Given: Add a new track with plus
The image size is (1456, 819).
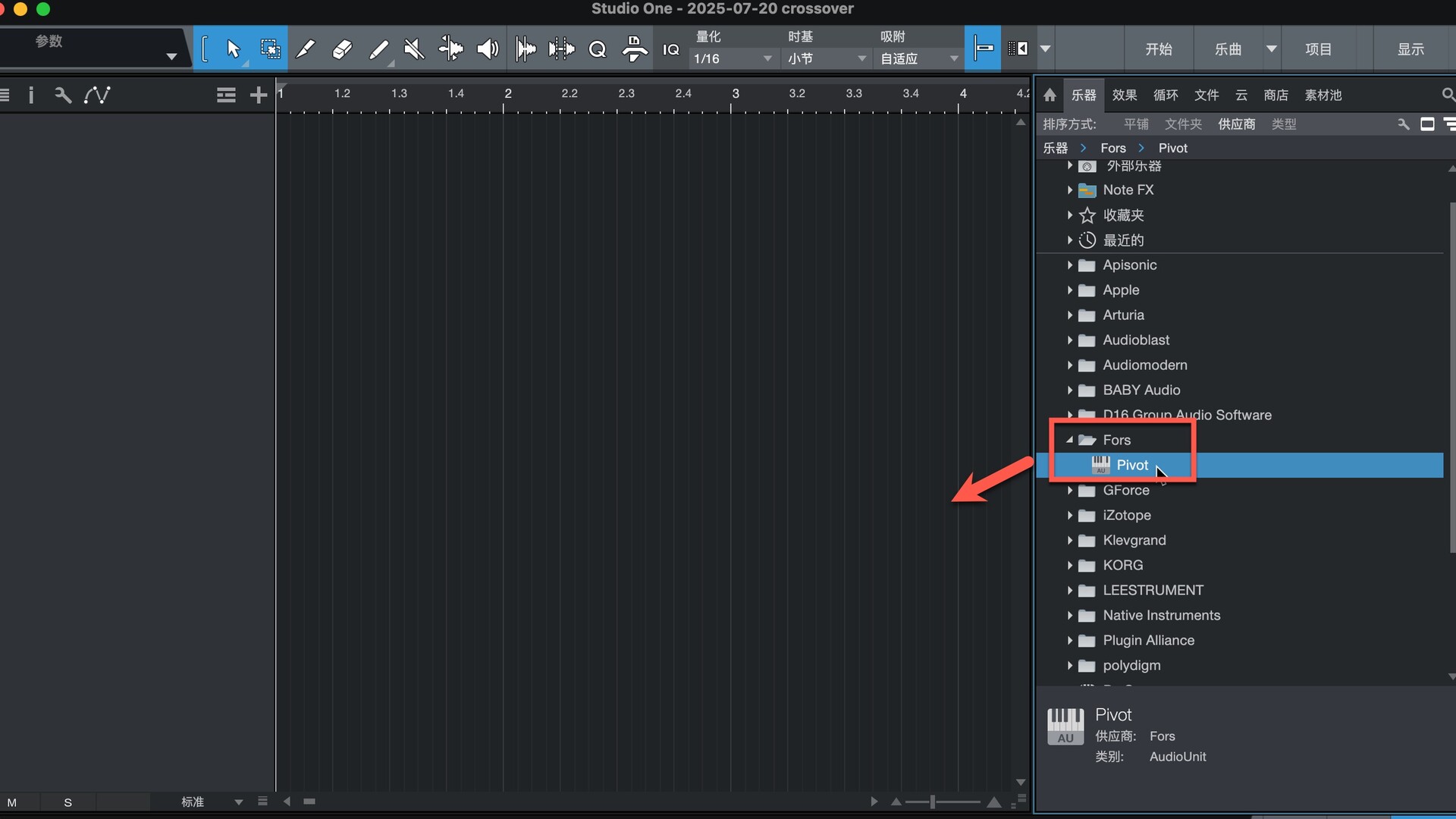Looking at the screenshot, I should click(x=259, y=95).
